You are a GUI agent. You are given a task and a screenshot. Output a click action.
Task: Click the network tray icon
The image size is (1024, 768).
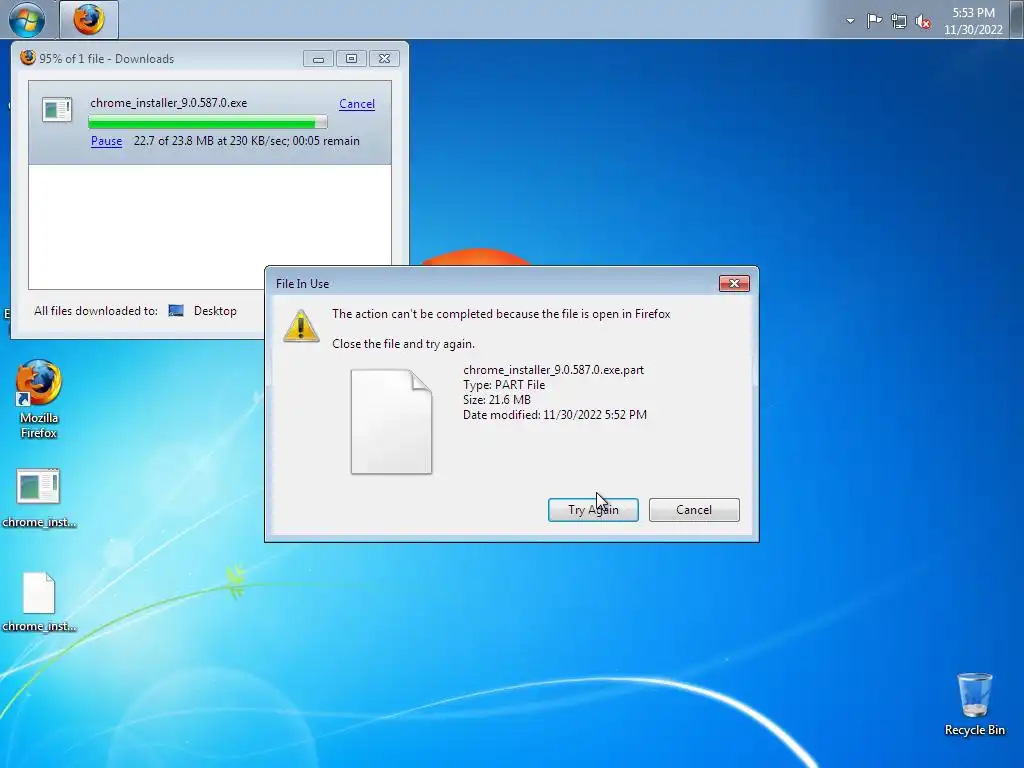899,21
